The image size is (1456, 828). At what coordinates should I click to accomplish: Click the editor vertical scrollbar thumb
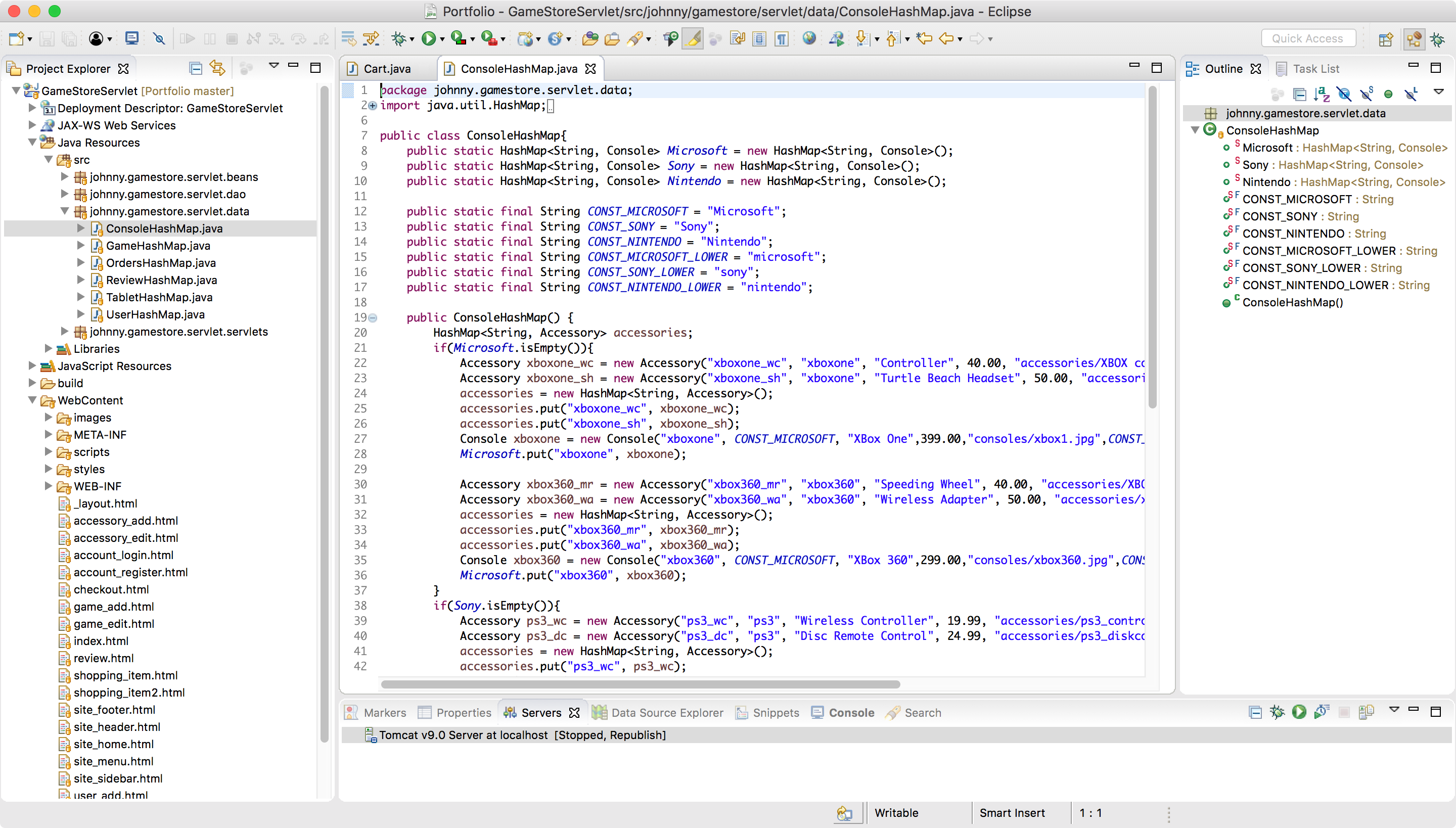[x=1152, y=247]
